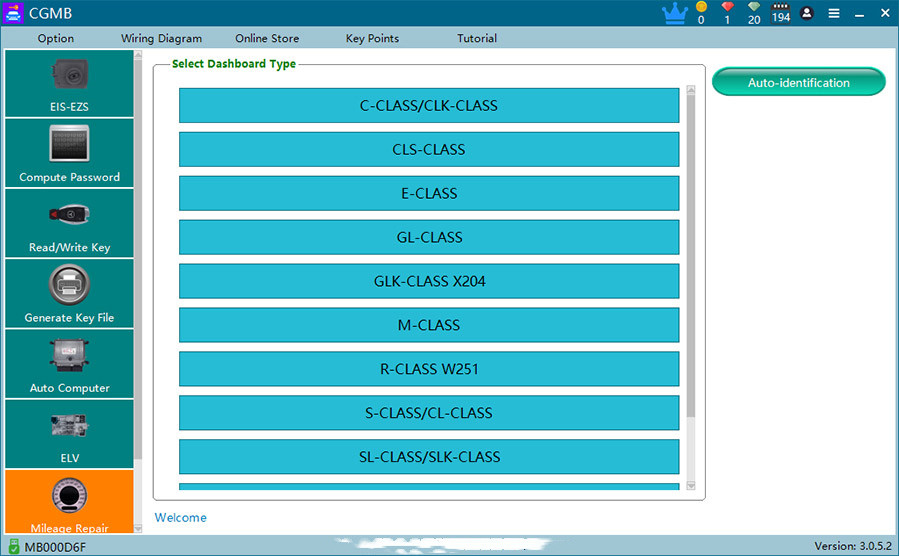
Task: Choose CLS-CLASS dashboard type
Action: click(429, 149)
